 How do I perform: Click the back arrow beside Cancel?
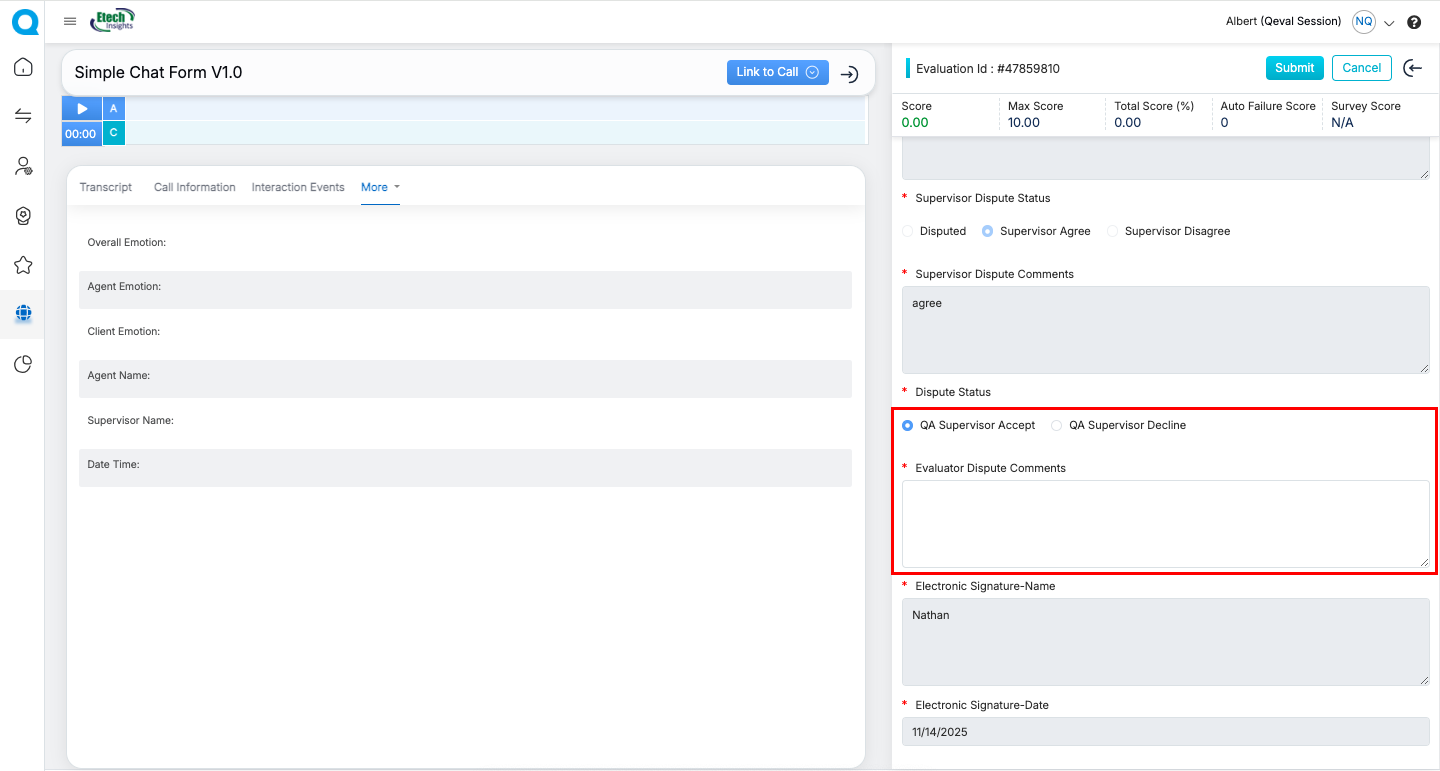point(1412,68)
